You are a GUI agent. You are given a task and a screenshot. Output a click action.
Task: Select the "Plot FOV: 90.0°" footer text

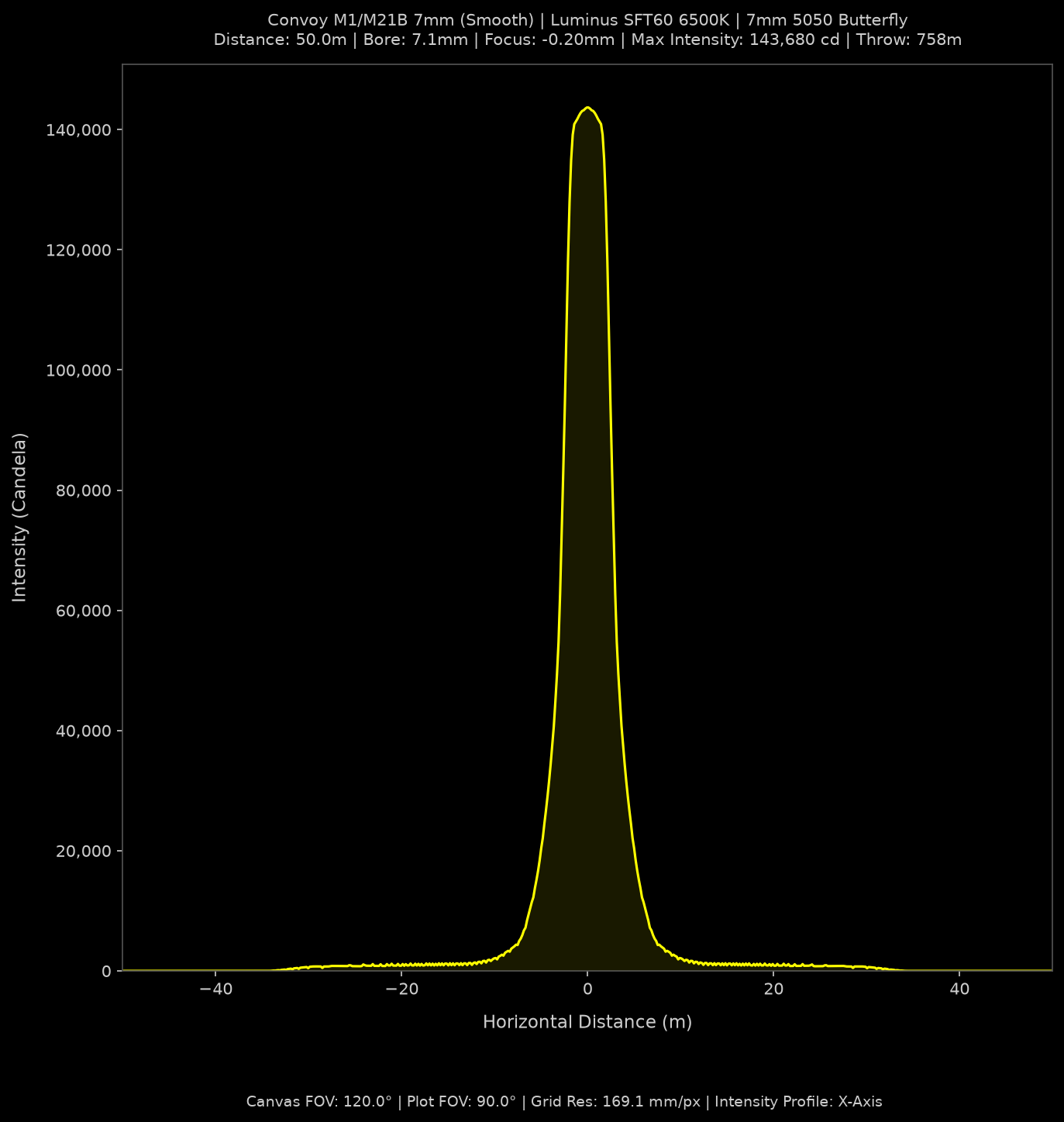pos(461,1102)
